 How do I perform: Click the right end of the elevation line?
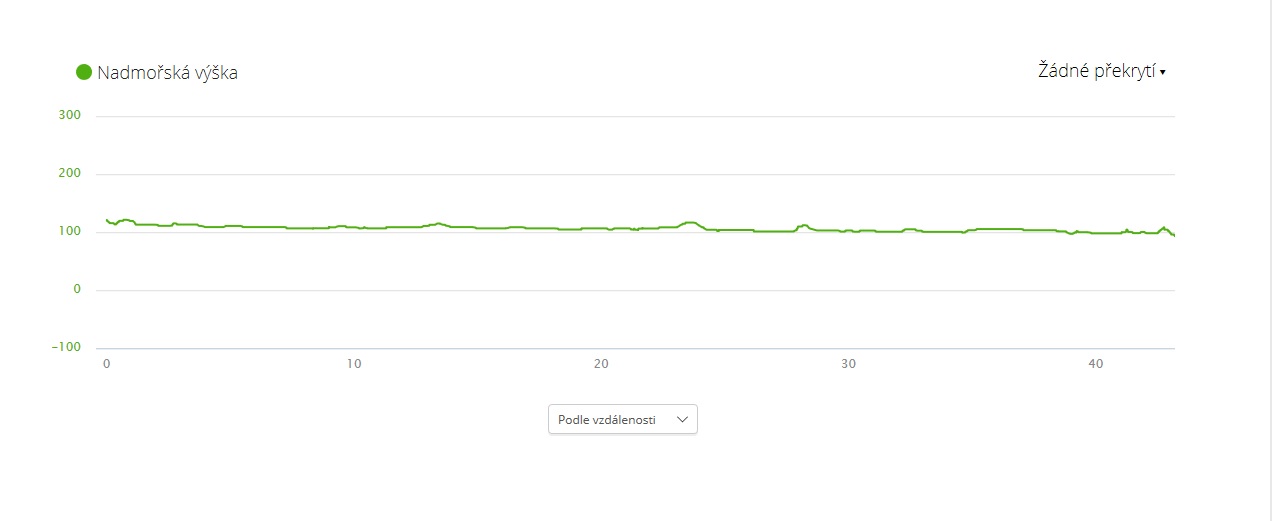[1173, 235]
